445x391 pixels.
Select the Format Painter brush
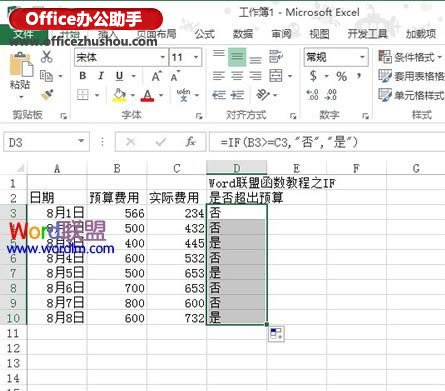[x=47, y=95]
